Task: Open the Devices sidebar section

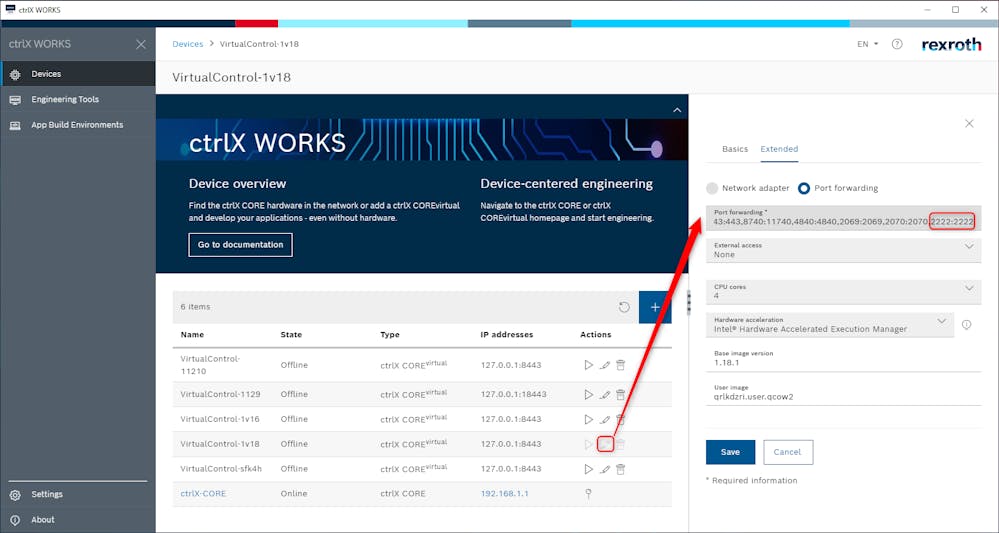Action: (x=78, y=74)
